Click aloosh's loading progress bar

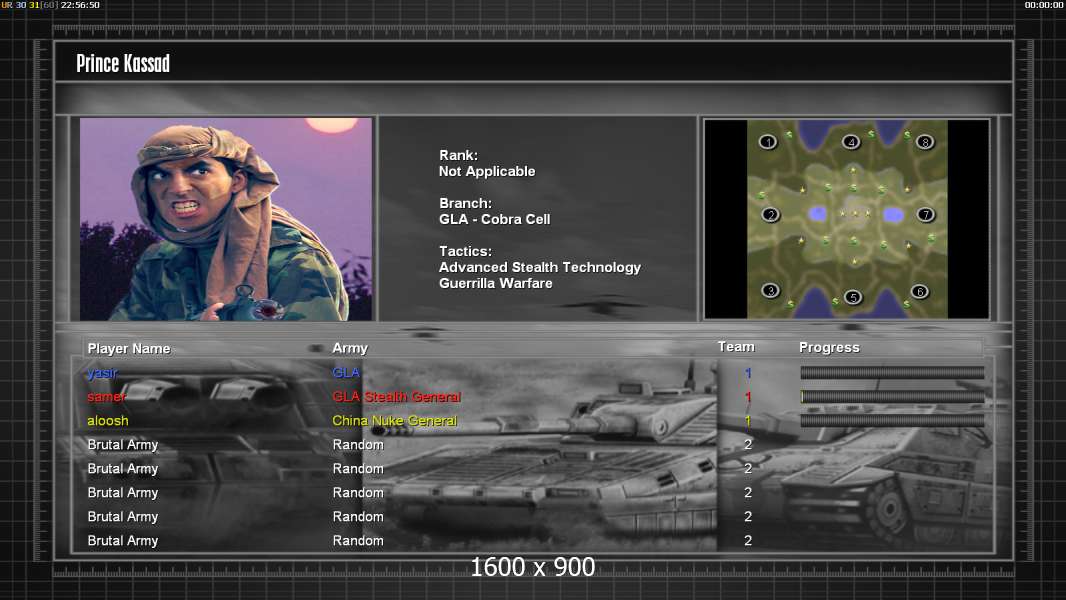(x=892, y=421)
